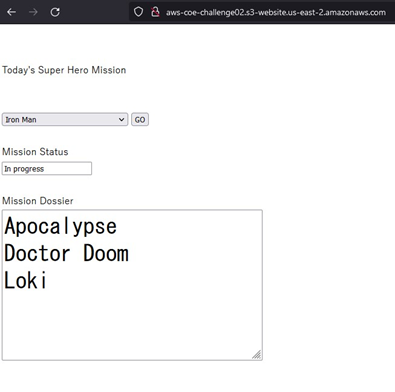
Task: Click the "Today's Super Hero Mission" heading
Action: click(x=64, y=70)
